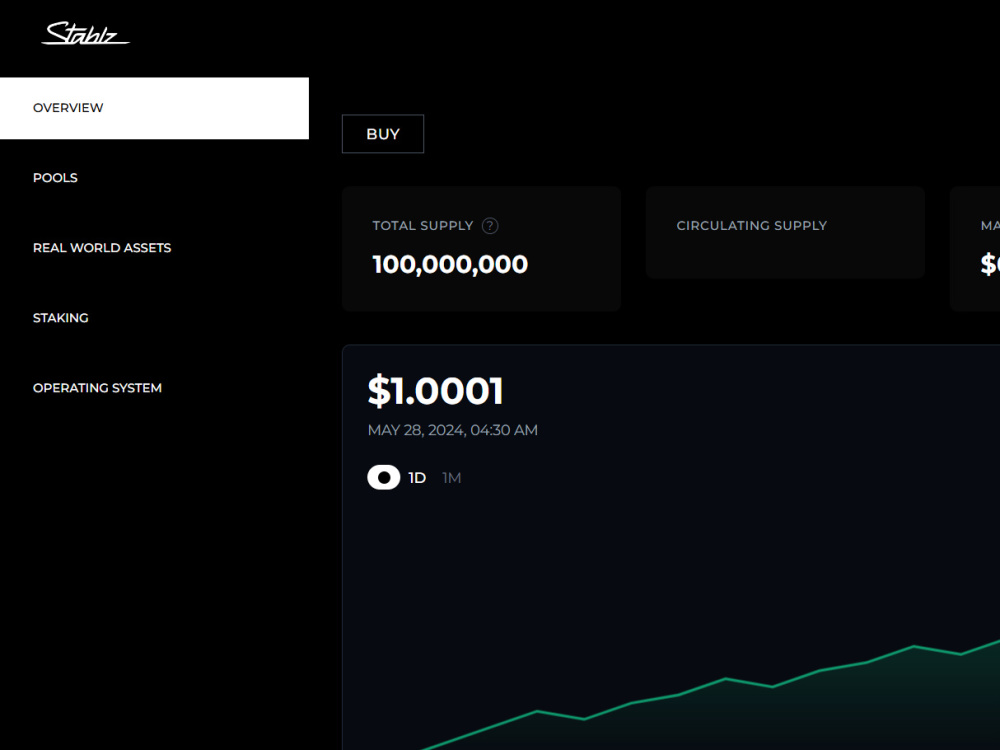Show Total Supply help tooltip icon

pos(490,226)
